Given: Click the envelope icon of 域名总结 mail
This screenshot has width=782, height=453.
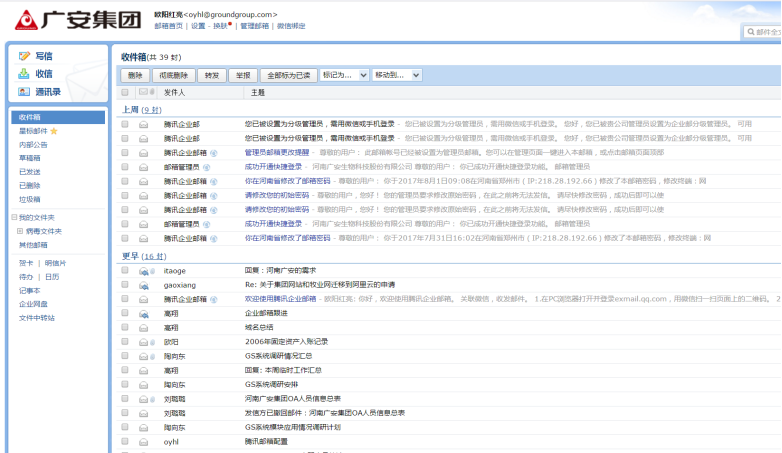Looking at the screenshot, I should click(x=144, y=328).
